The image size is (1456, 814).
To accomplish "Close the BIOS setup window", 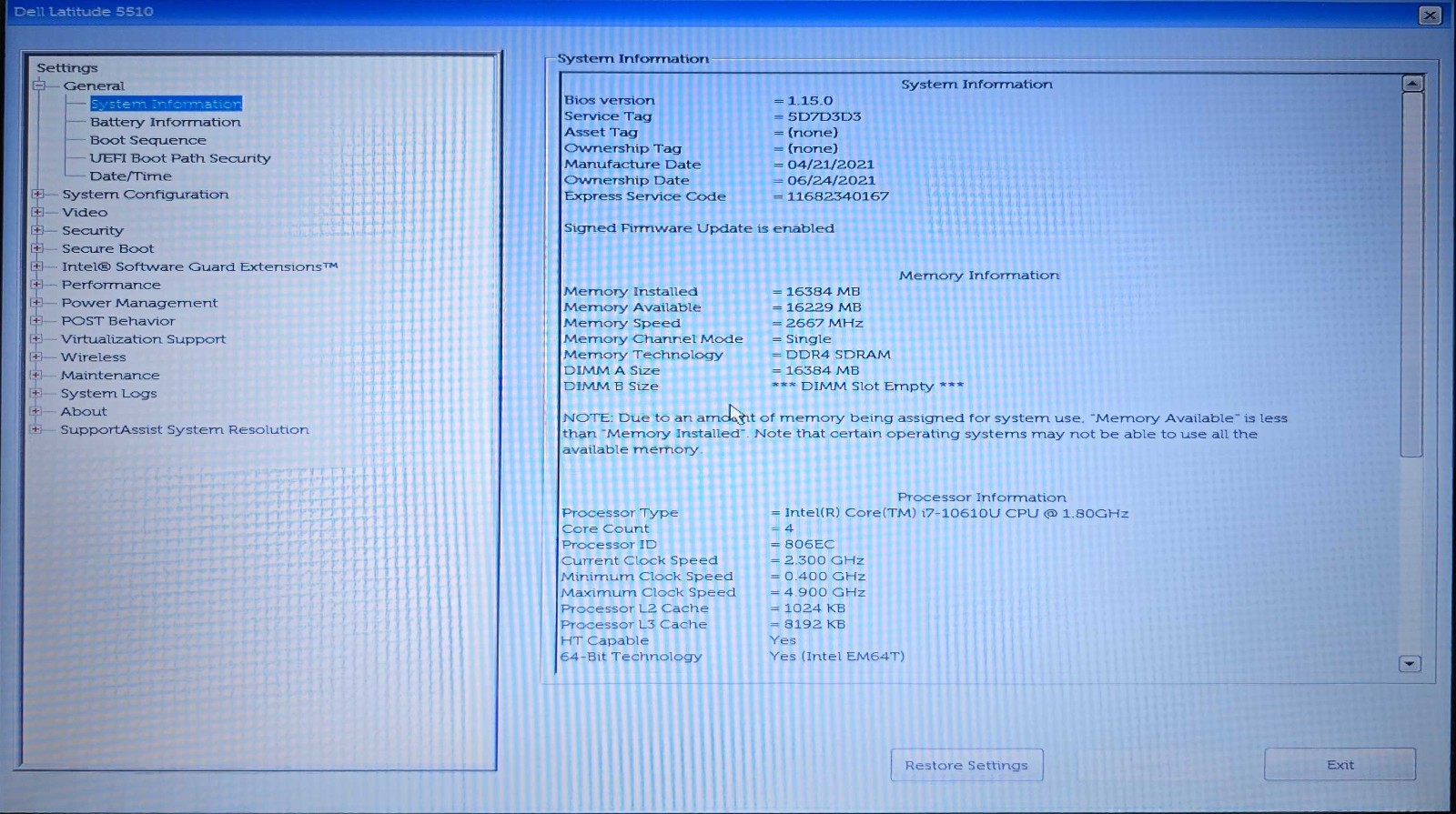I will [x=1430, y=15].
